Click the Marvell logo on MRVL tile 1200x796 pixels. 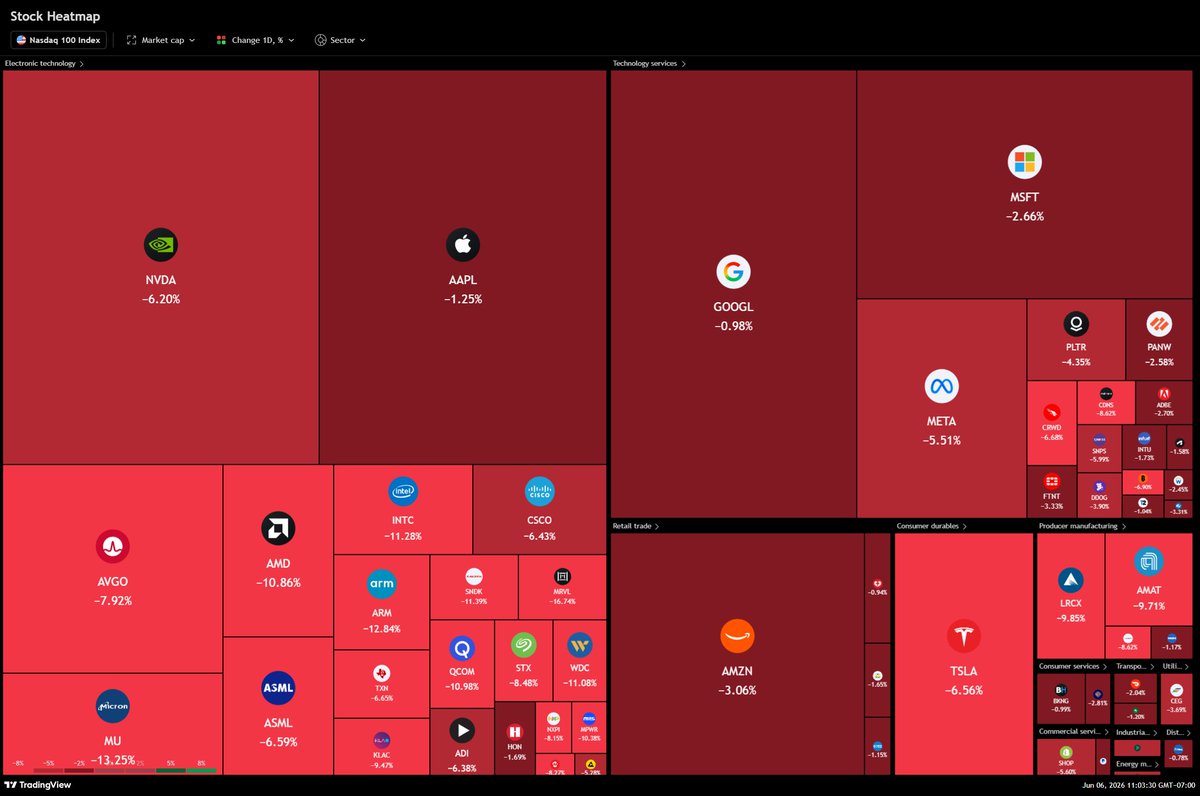coord(562,577)
